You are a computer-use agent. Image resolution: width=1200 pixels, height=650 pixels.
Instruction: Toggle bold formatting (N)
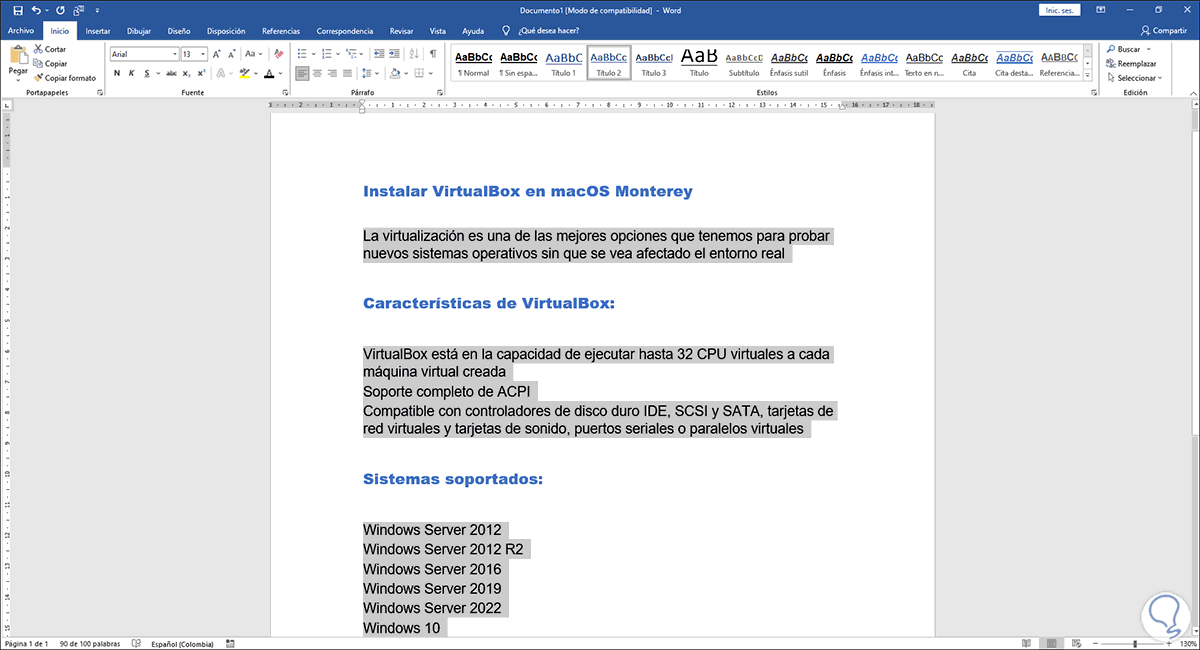[x=117, y=73]
